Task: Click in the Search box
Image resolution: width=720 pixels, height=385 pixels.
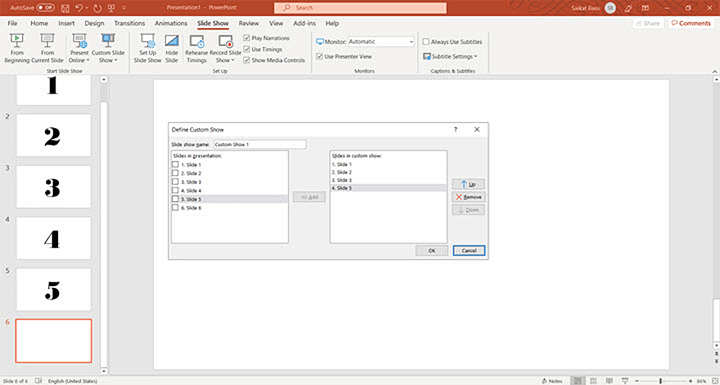Action: 360,8
